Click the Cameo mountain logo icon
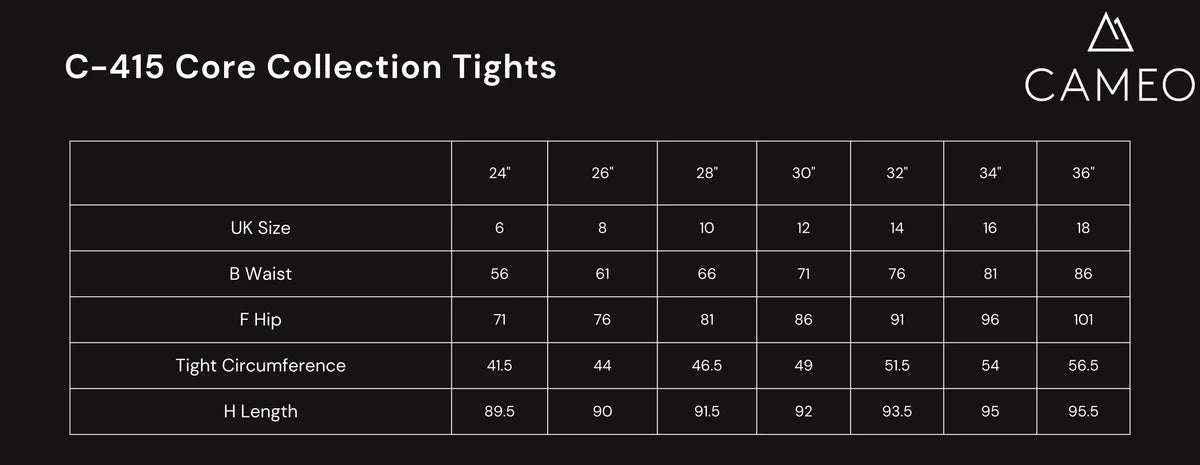Viewport: 1200px width, 465px height. click(x=1109, y=33)
